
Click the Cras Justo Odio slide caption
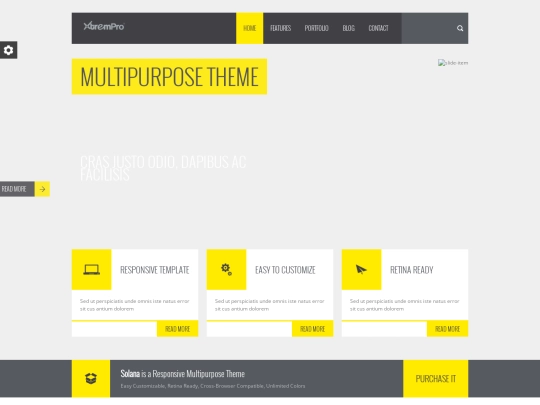[163, 168]
